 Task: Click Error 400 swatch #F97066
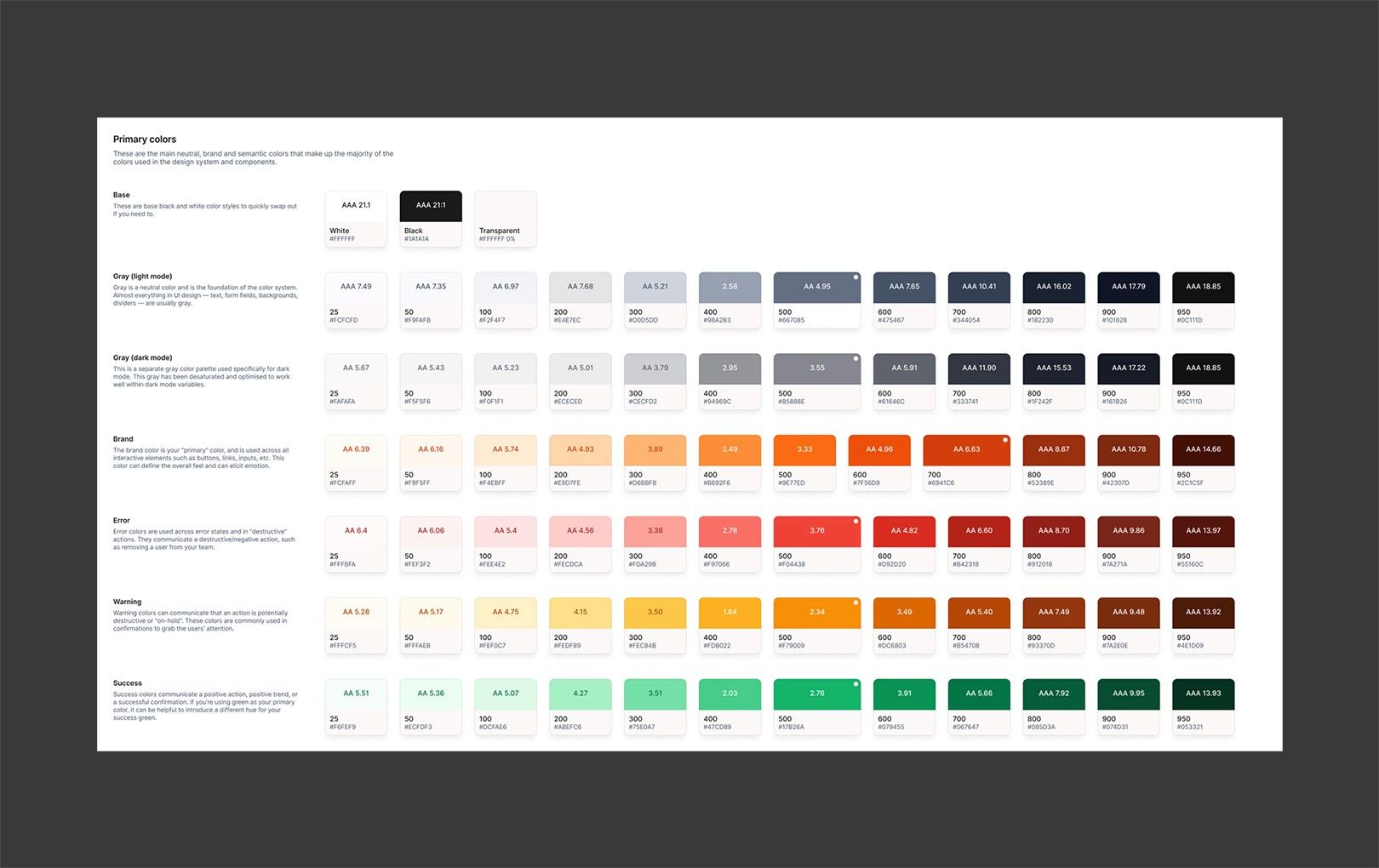tap(730, 544)
